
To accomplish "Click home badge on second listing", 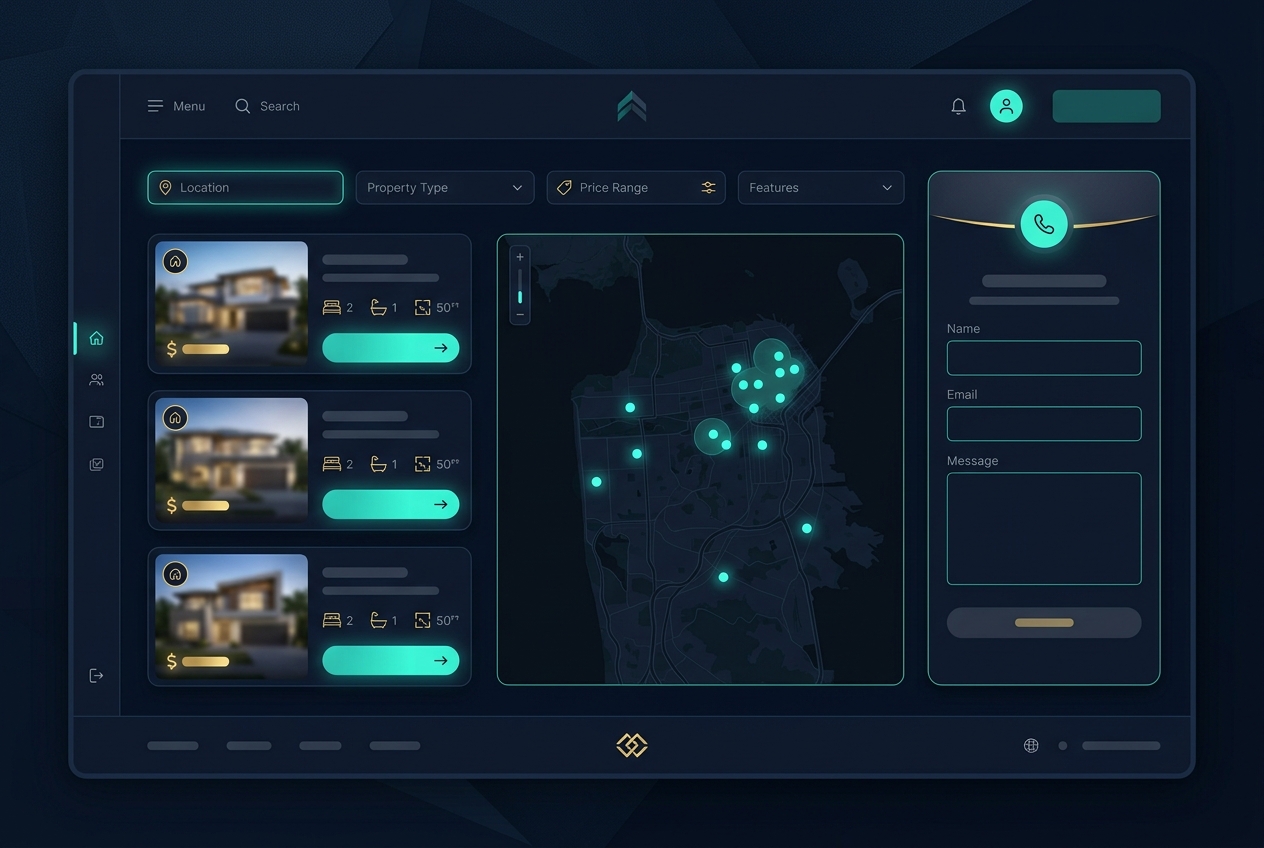I will [x=175, y=418].
